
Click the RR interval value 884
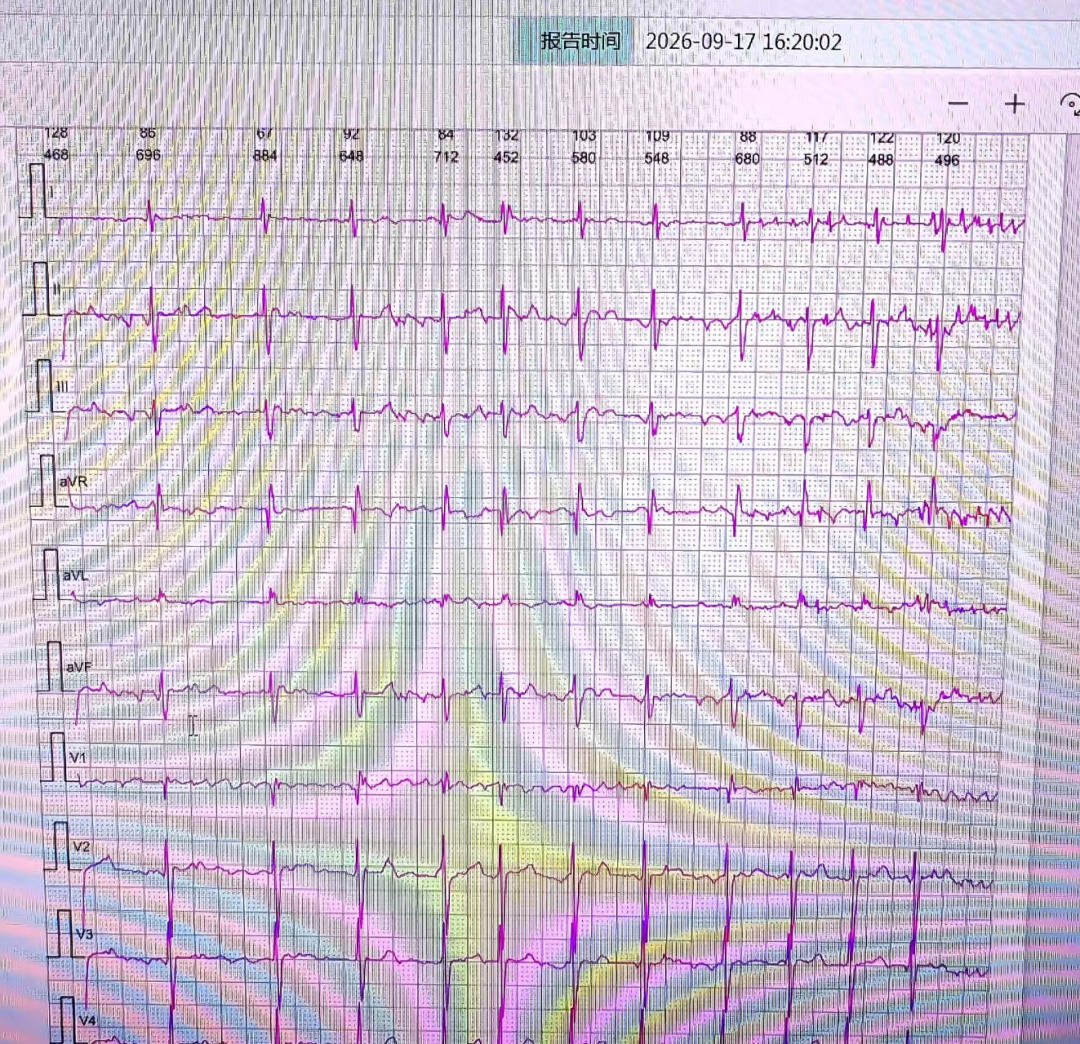click(x=265, y=156)
